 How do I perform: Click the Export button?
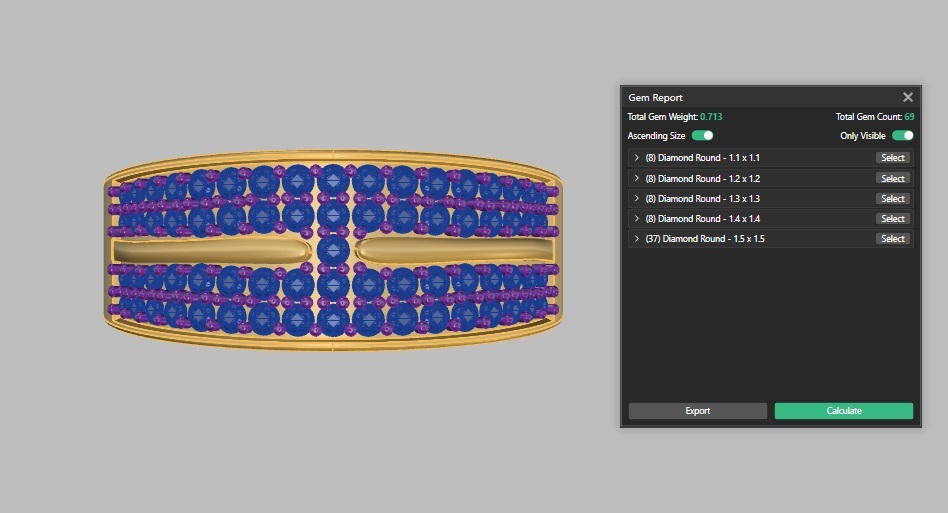(697, 411)
